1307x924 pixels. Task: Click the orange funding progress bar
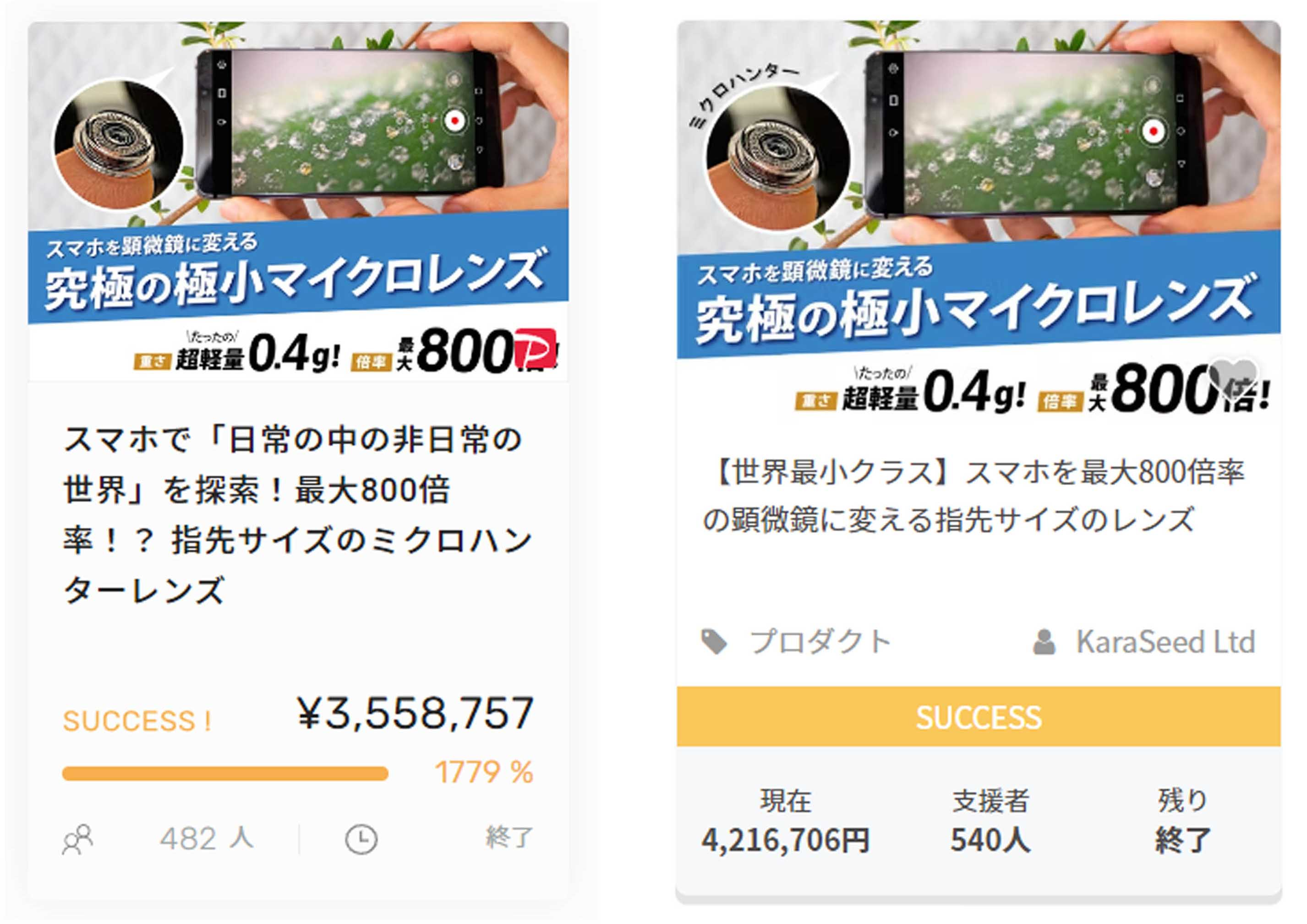pyautogui.click(x=225, y=774)
